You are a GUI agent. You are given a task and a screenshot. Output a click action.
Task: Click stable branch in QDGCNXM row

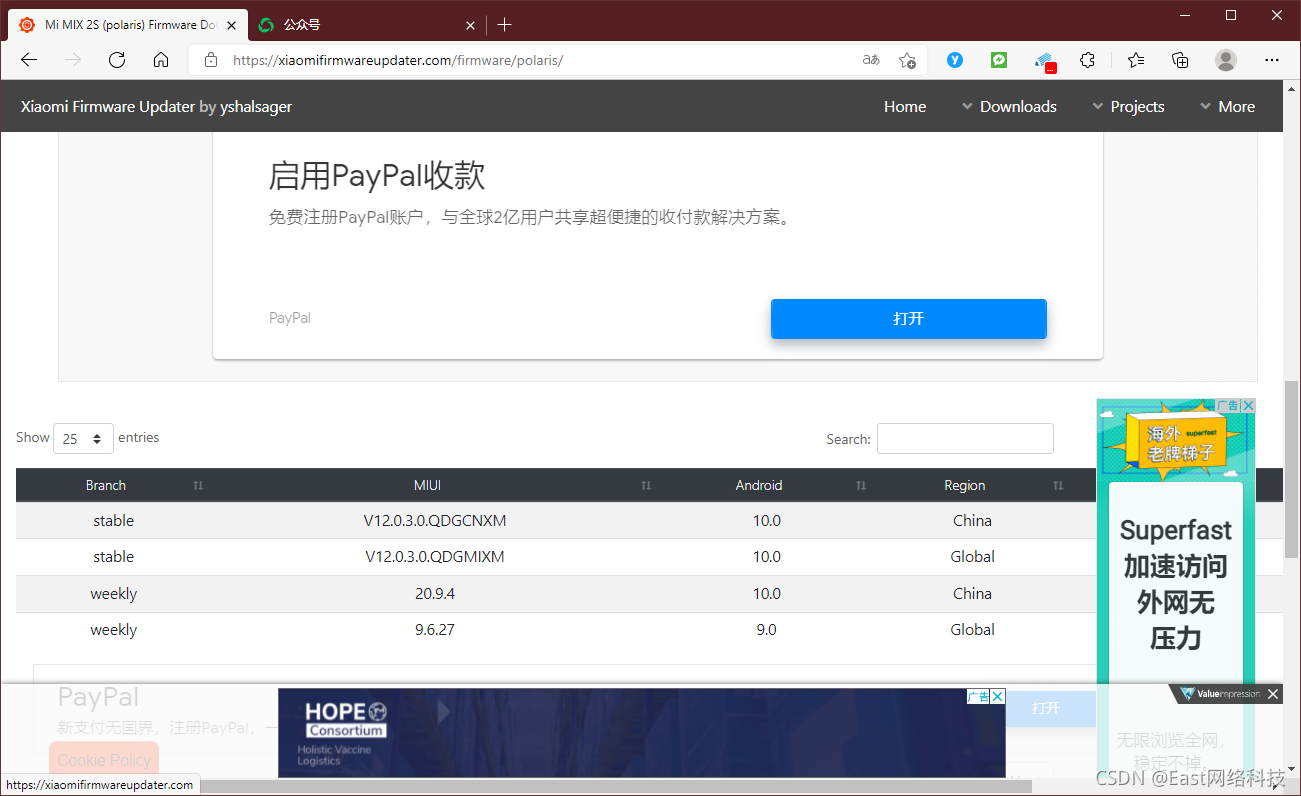point(114,521)
